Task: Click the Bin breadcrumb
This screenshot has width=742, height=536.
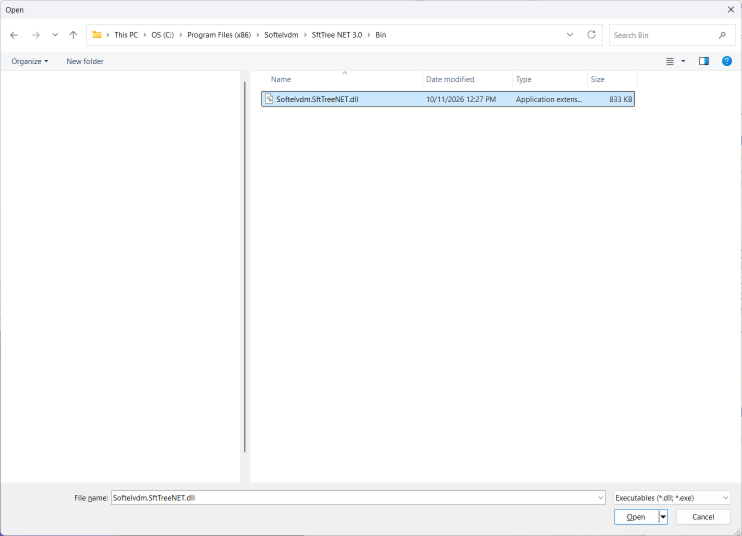Action: pos(381,35)
